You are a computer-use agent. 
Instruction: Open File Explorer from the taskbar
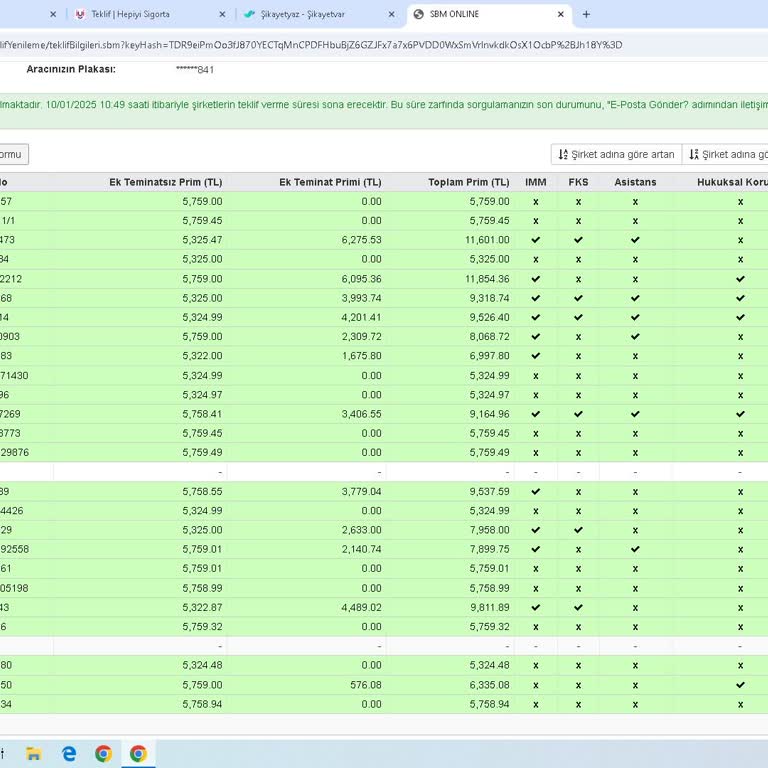click(33, 753)
